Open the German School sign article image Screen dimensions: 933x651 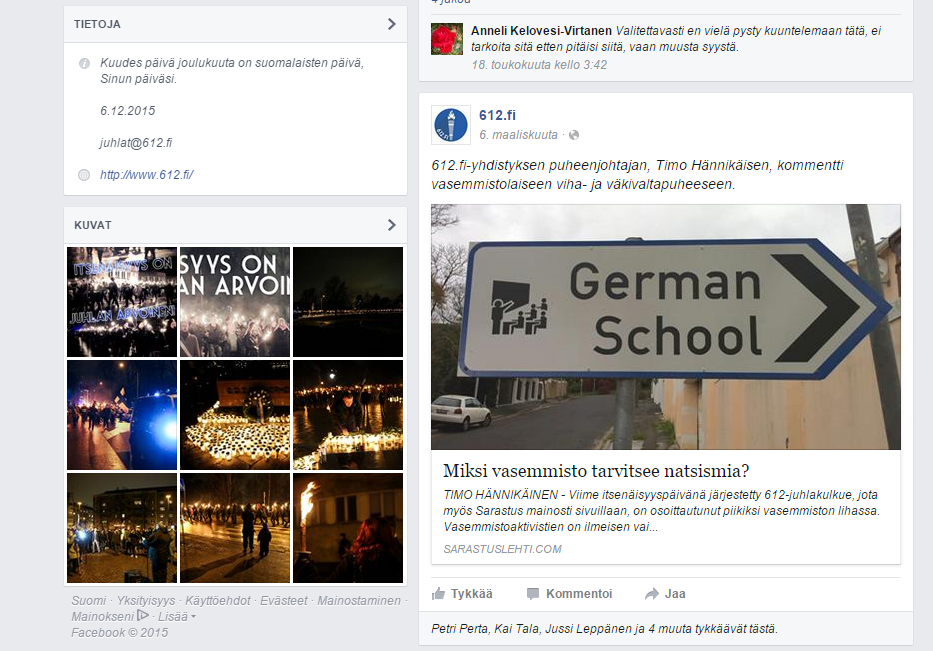pos(665,327)
